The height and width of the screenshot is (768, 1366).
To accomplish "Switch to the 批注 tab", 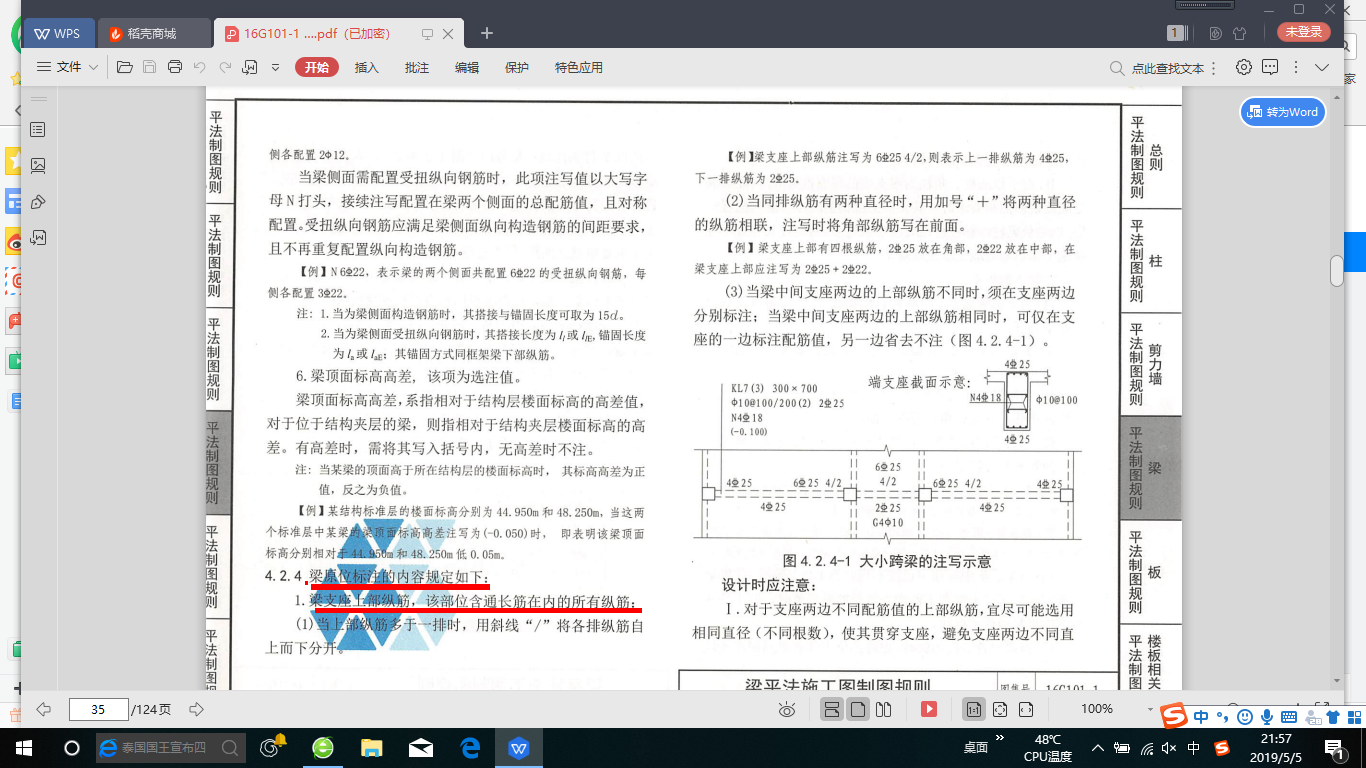I will pos(417,68).
